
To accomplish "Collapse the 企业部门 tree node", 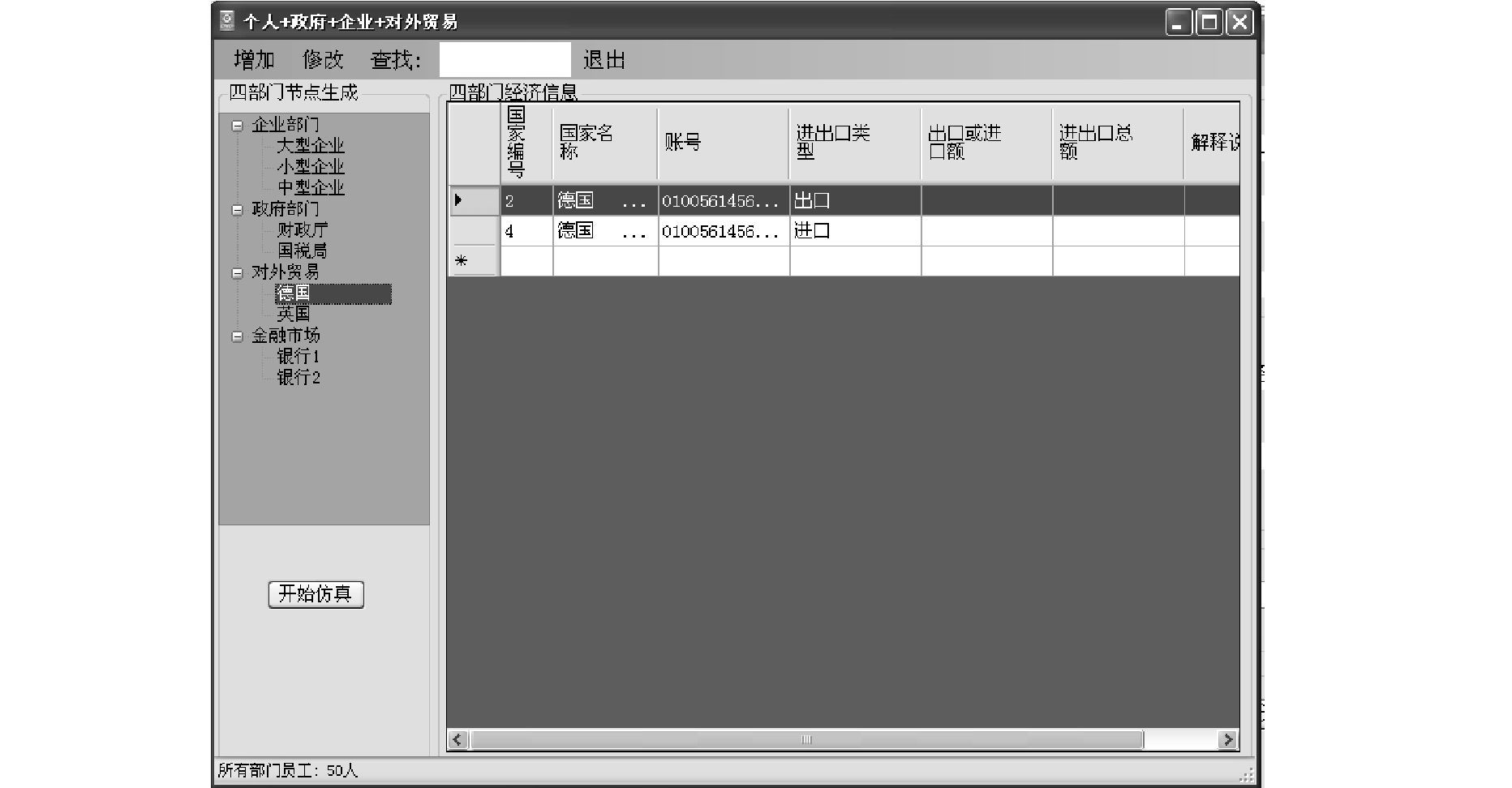I will 237,126.
